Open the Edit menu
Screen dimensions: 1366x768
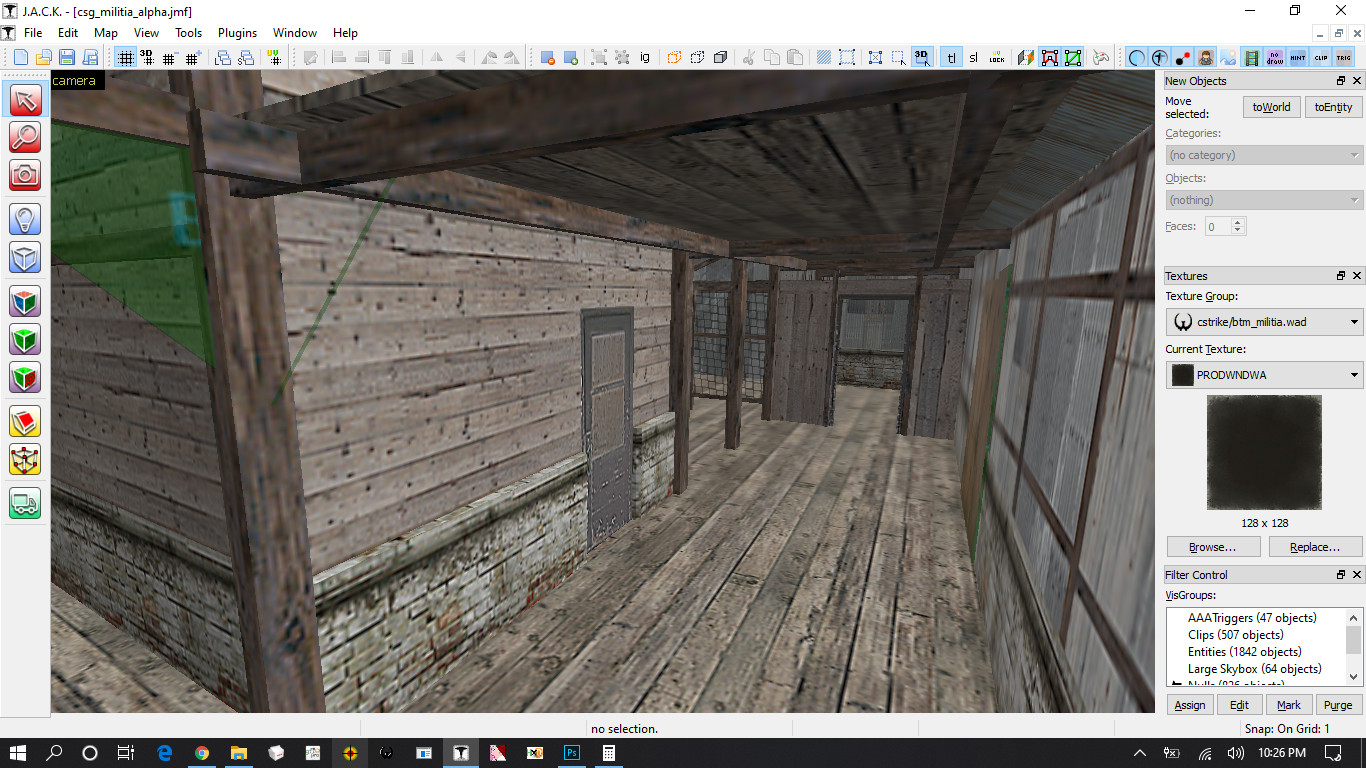[69, 33]
